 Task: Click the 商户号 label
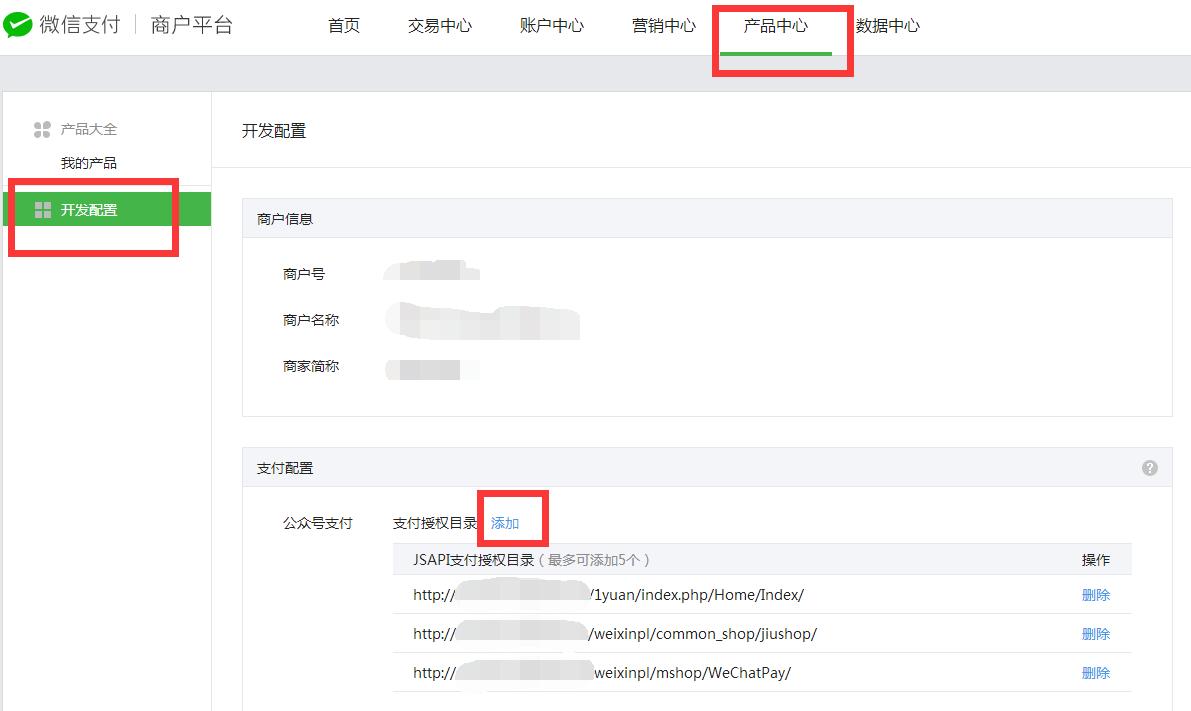304,274
